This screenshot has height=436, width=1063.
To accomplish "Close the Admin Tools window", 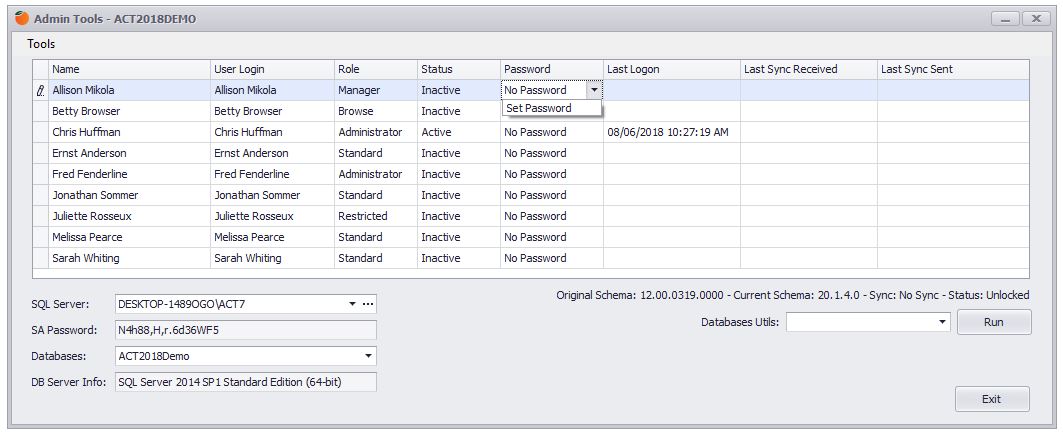I will point(1036,19).
